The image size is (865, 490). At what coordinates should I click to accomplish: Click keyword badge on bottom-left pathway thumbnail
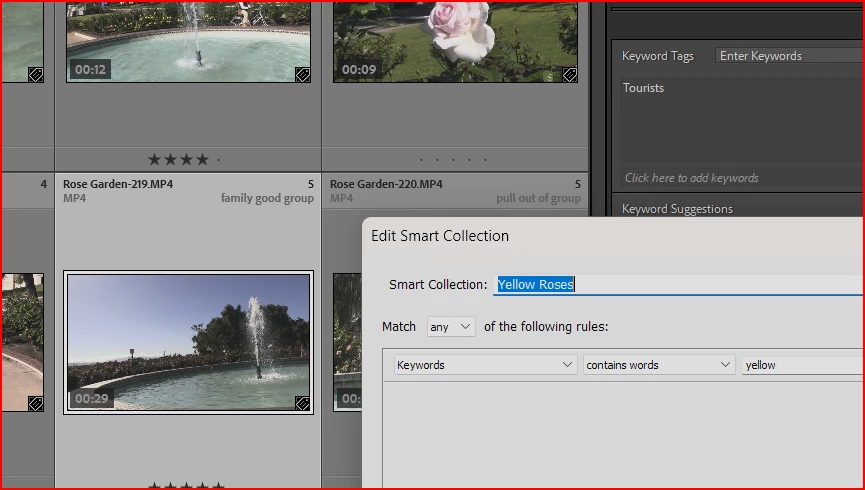pos(35,403)
